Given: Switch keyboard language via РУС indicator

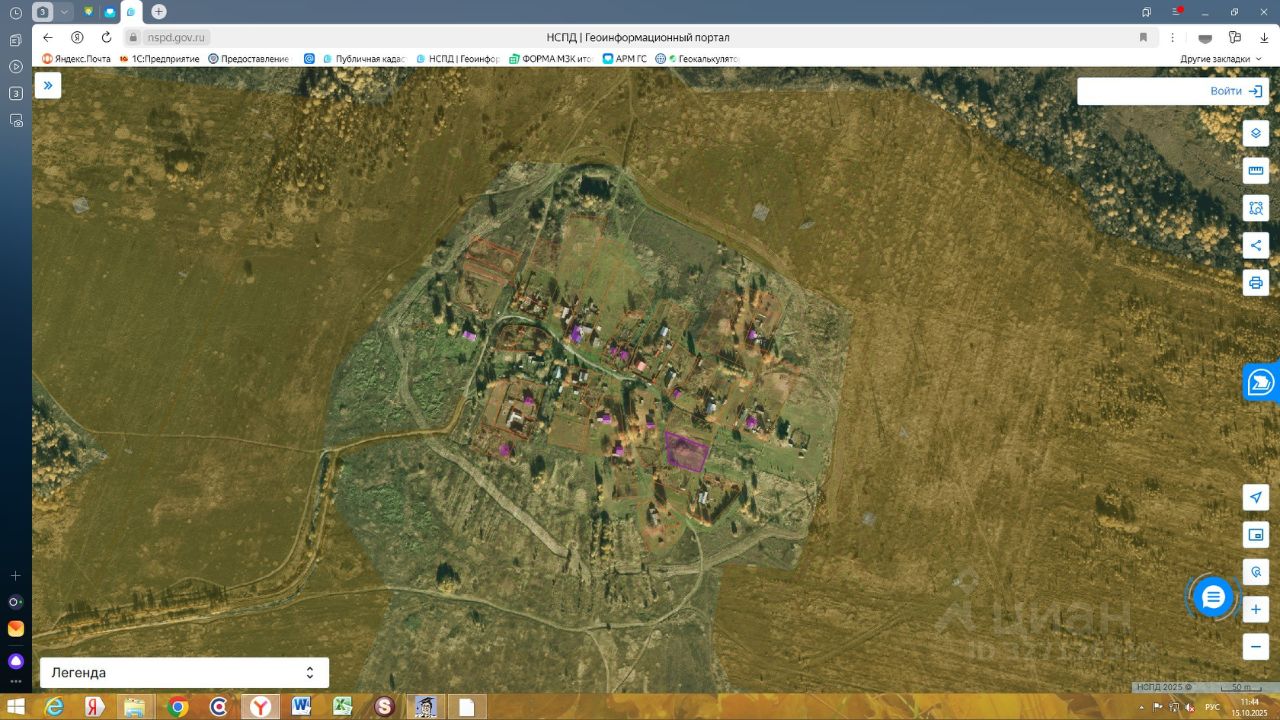Looking at the screenshot, I should coord(1213,707).
